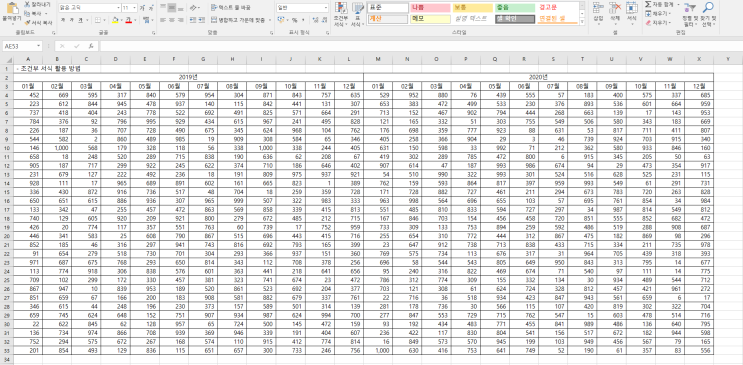Click the Clear eraser icon

[x=648, y=22]
